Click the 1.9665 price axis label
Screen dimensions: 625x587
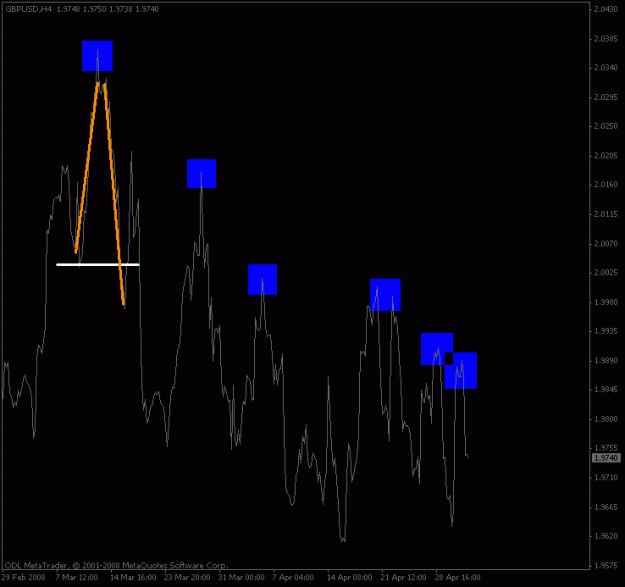click(x=605, y=507)
